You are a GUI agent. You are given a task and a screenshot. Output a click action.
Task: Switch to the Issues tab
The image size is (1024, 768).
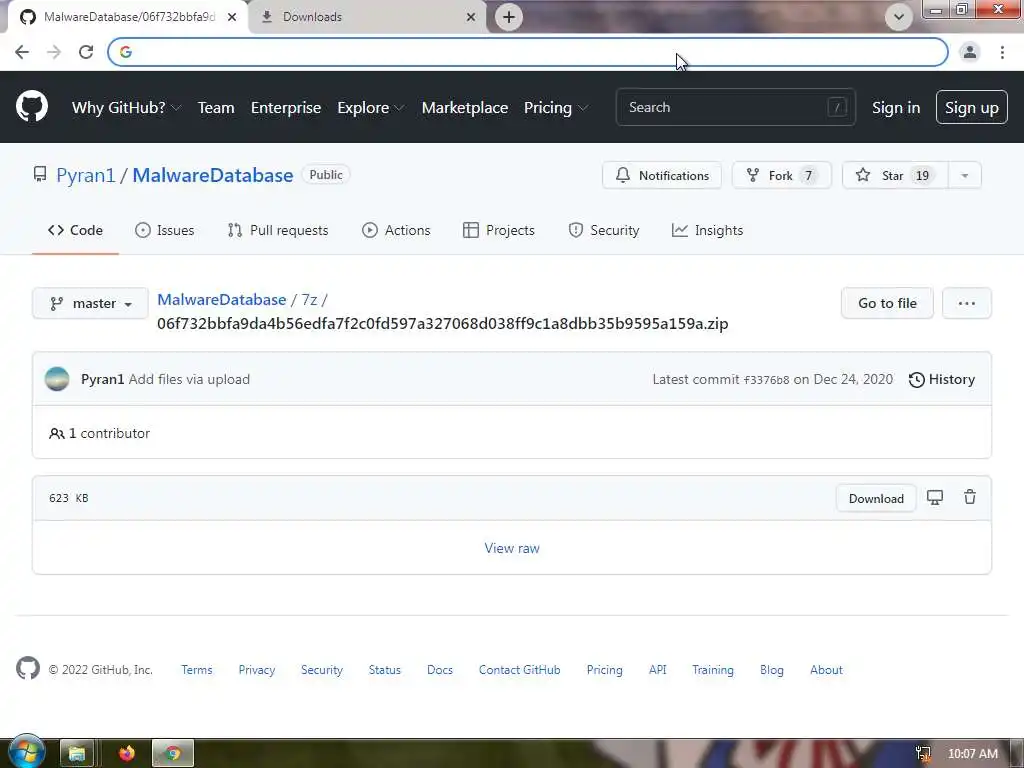[165, 231]
